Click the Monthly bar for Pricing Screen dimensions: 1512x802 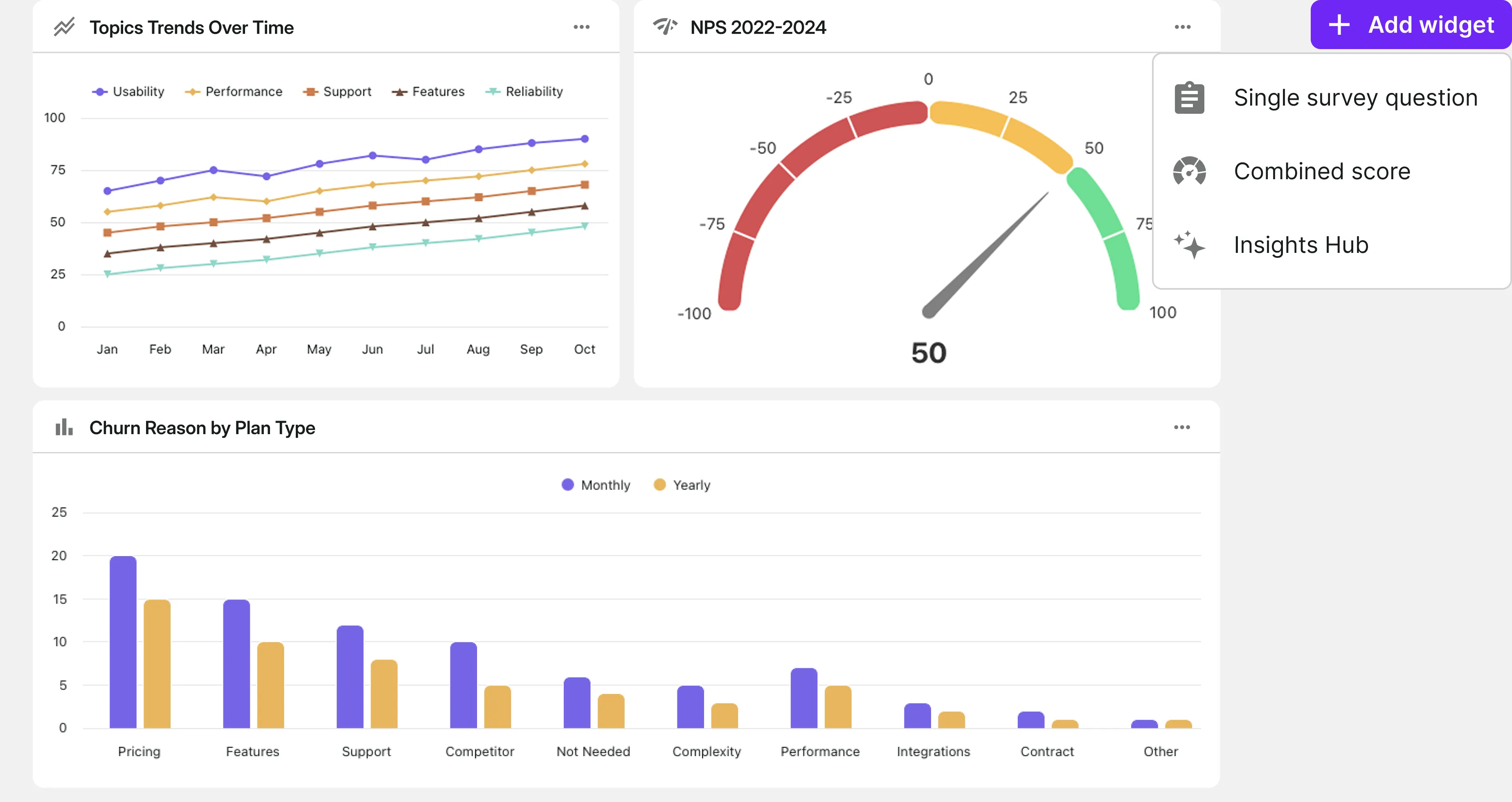(123, 642)
